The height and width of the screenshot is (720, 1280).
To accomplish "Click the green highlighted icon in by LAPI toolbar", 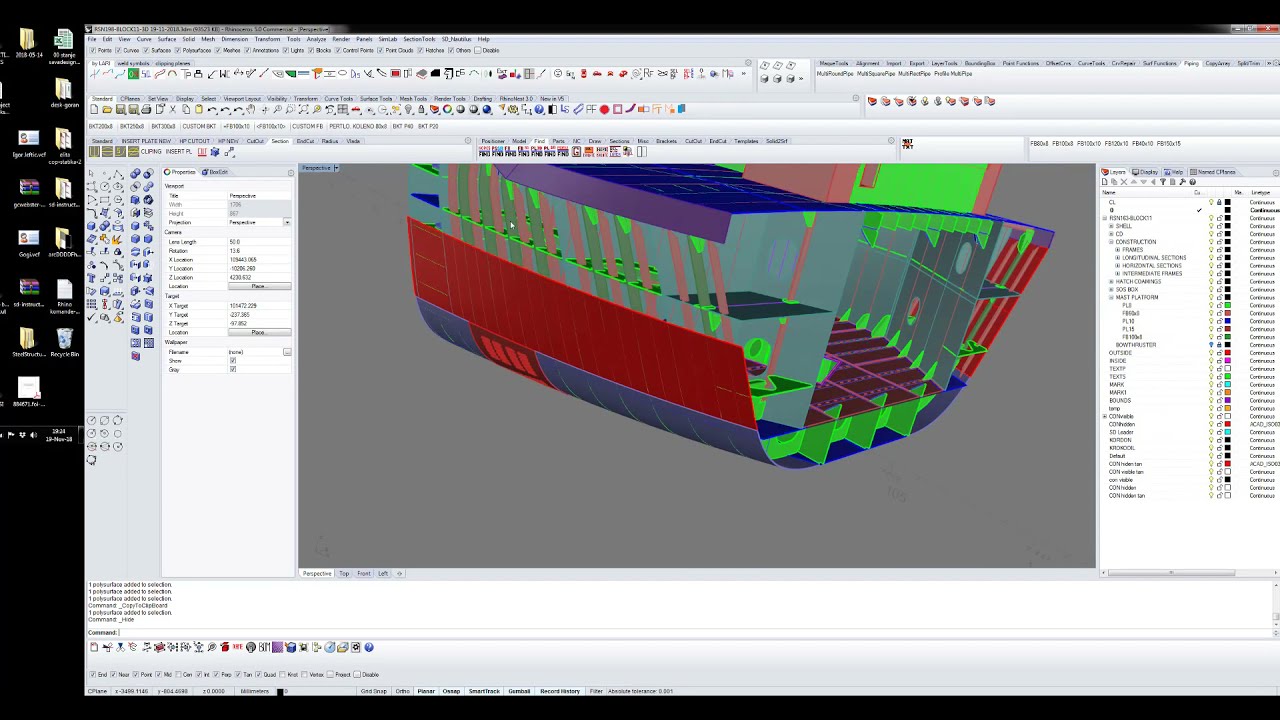I will click(x=133, y=74).
